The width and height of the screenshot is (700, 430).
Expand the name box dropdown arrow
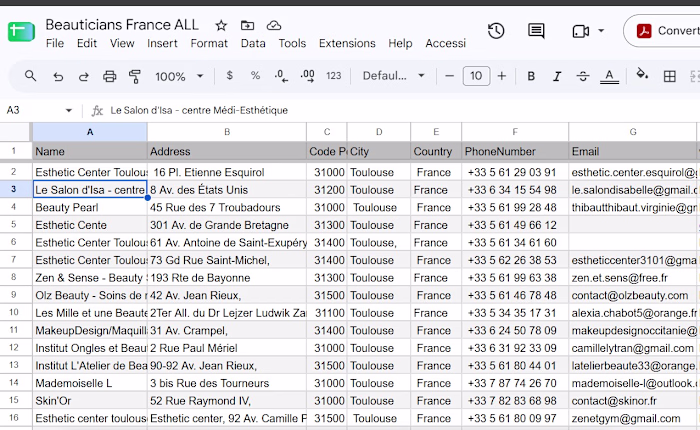click(x=68, y=110)
